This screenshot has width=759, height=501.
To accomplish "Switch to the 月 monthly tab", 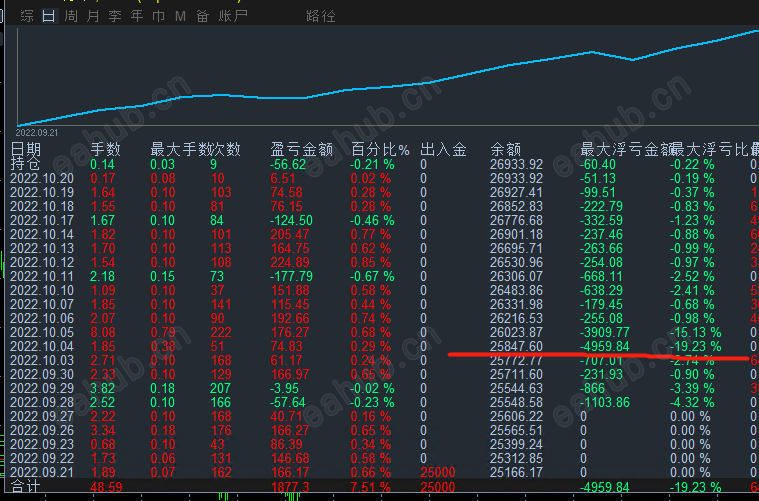I will (x=93, y=16).
